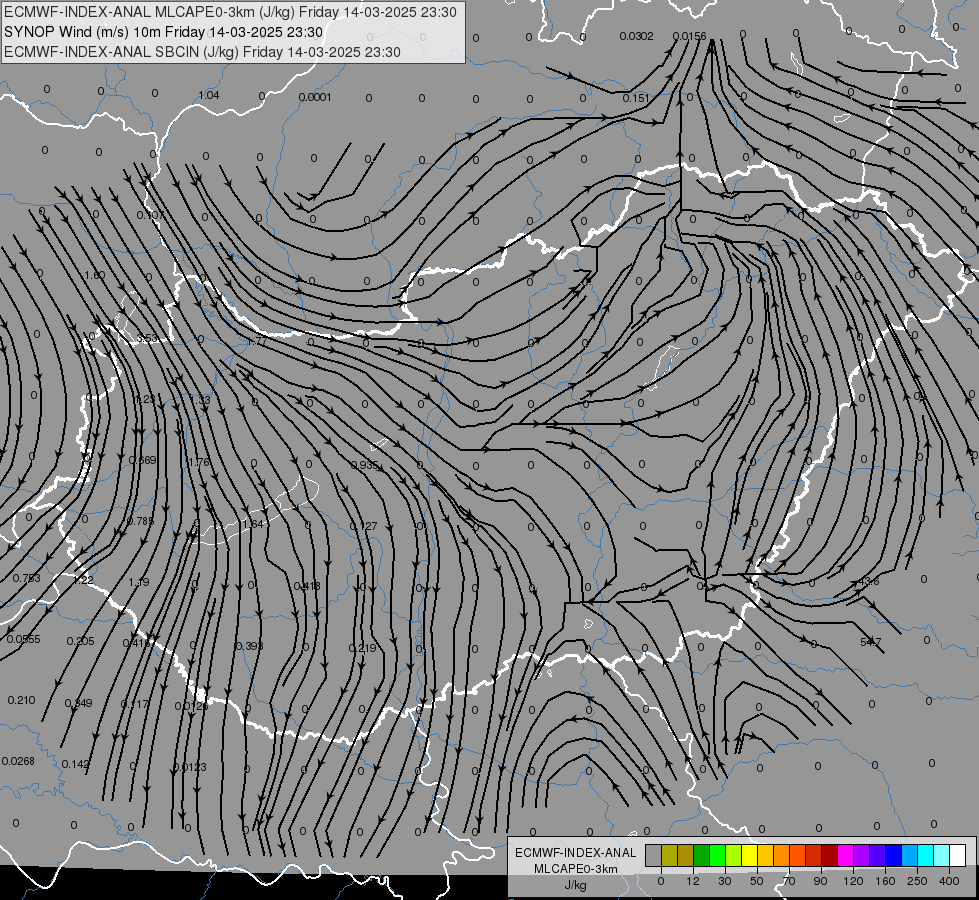The width and height of the screenshot is (979, 900).
Task: Click the map value '1.22'
Action: click(83, 580)
